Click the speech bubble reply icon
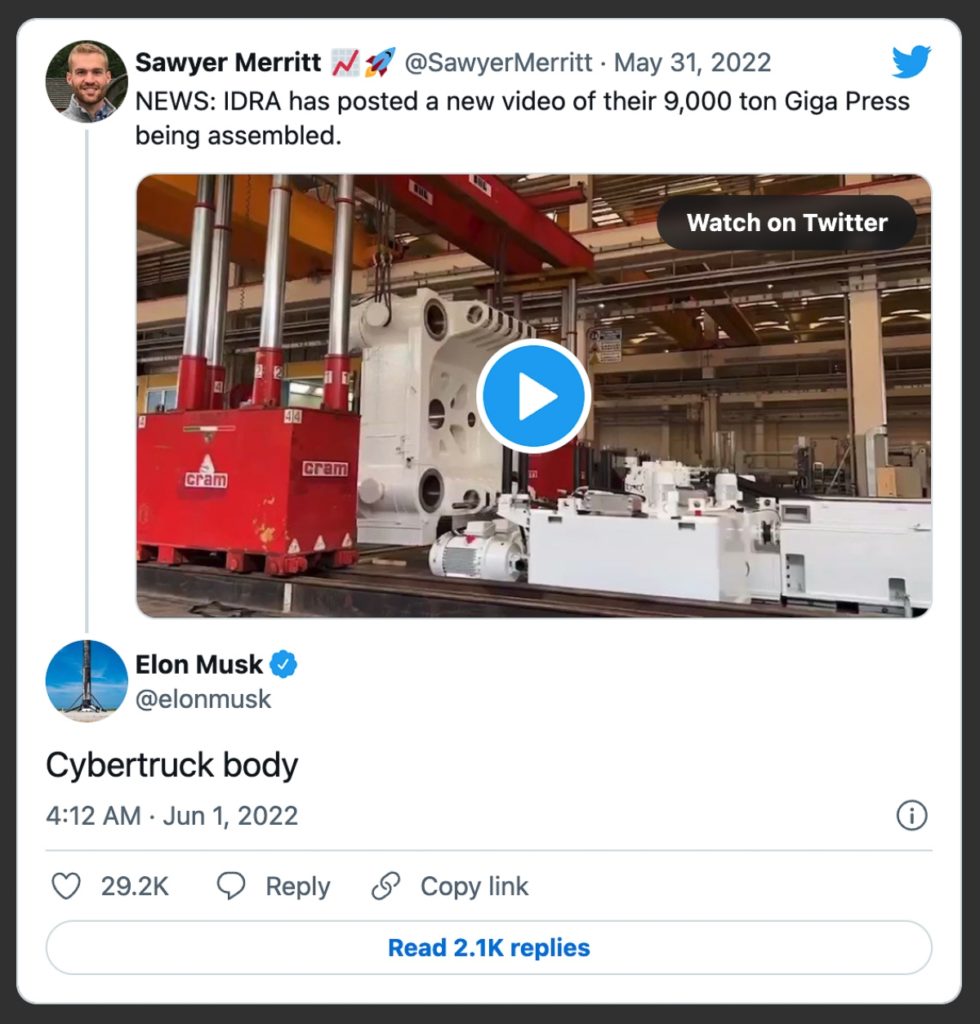Viewport: 980px width, 1024px height. [x=232, y=886]
